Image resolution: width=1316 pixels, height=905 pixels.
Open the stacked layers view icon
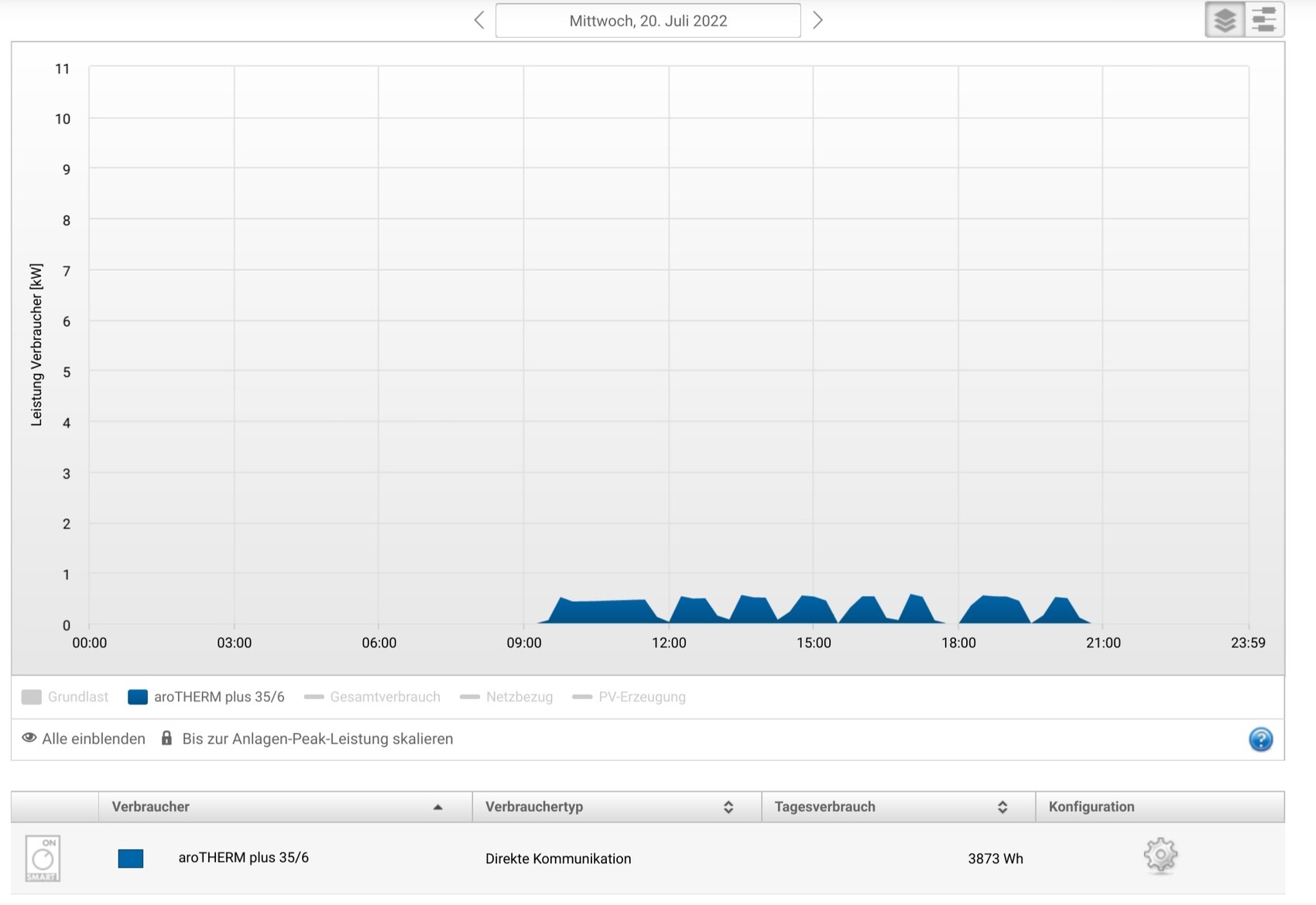(x=1225, y=20)
